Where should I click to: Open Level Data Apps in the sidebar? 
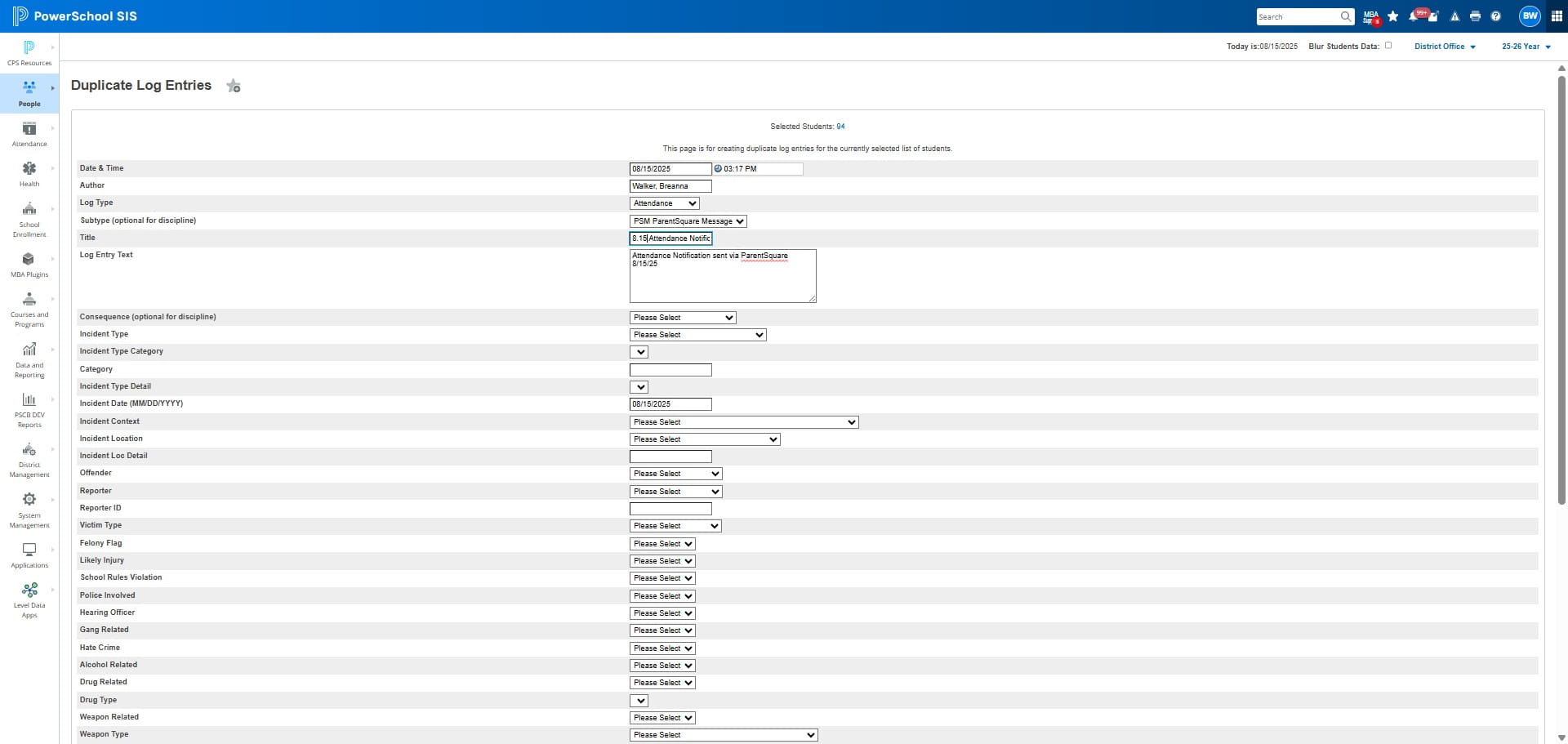click(29, 600)
